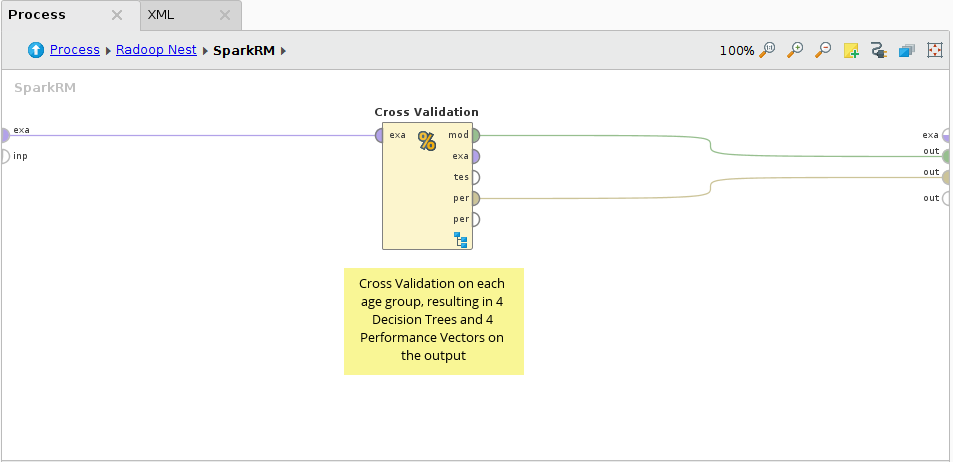Expand arrow after SparkRM breadcrumb

click(x=284, y=50)
